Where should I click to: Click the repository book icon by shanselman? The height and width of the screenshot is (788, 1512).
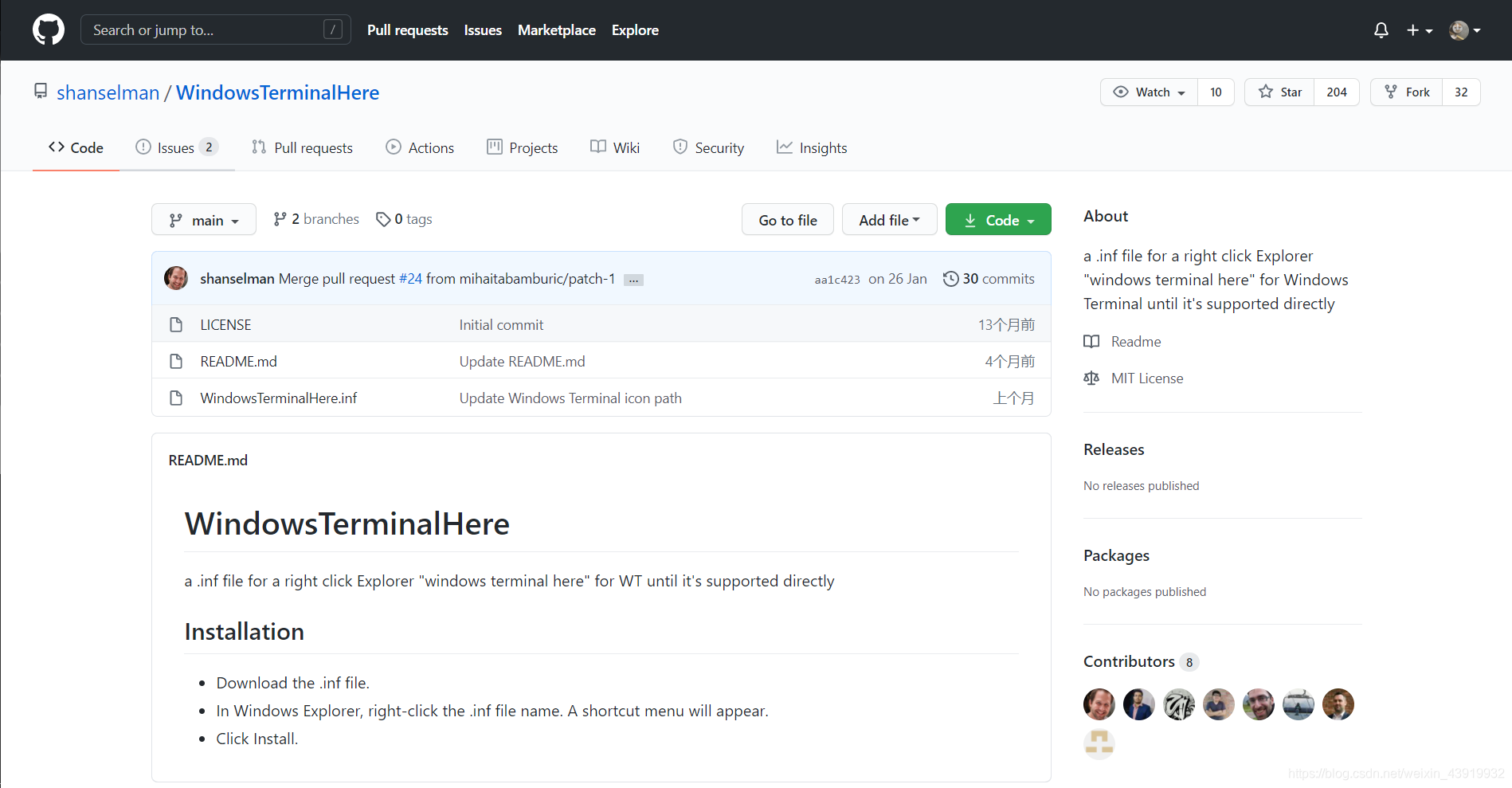(x=41, y=92)
